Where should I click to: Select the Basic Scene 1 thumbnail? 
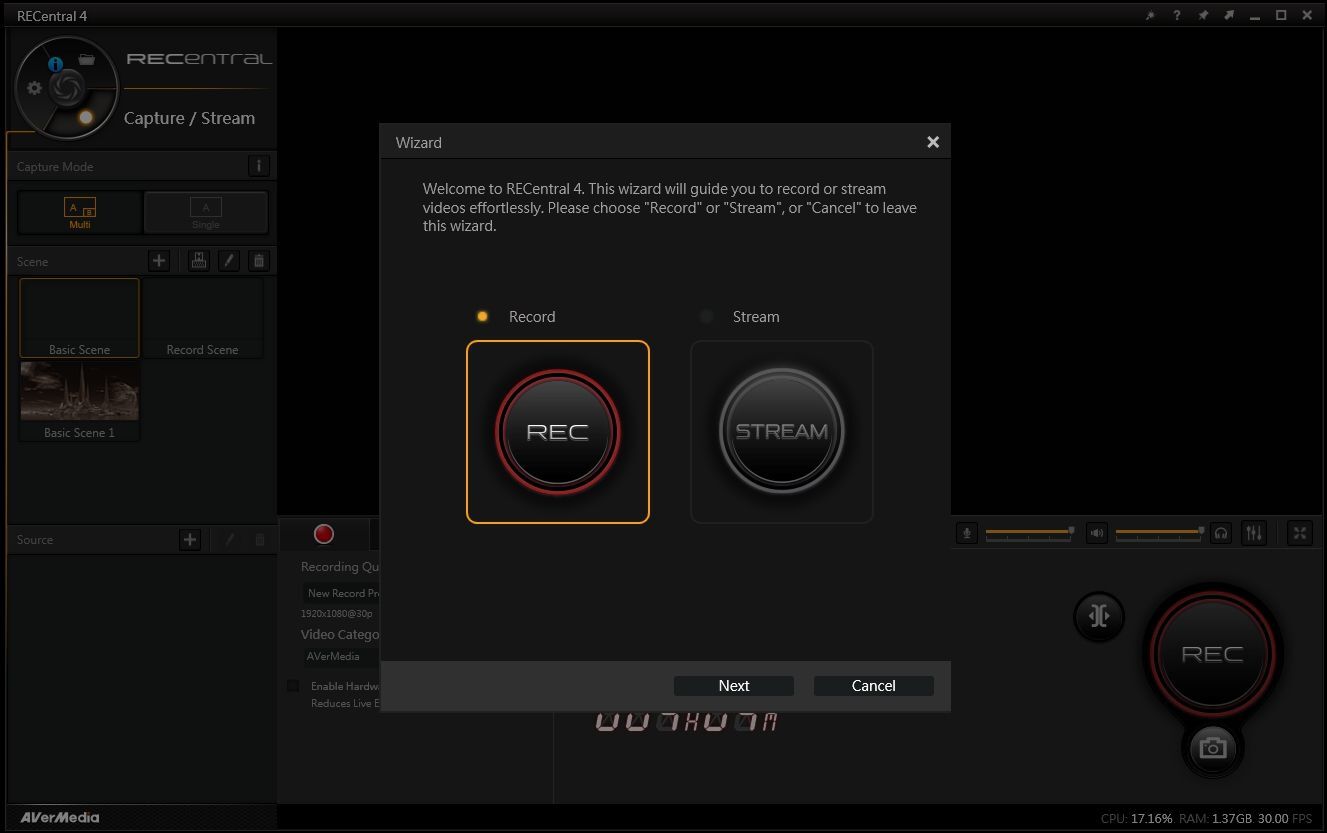point(80,400)
